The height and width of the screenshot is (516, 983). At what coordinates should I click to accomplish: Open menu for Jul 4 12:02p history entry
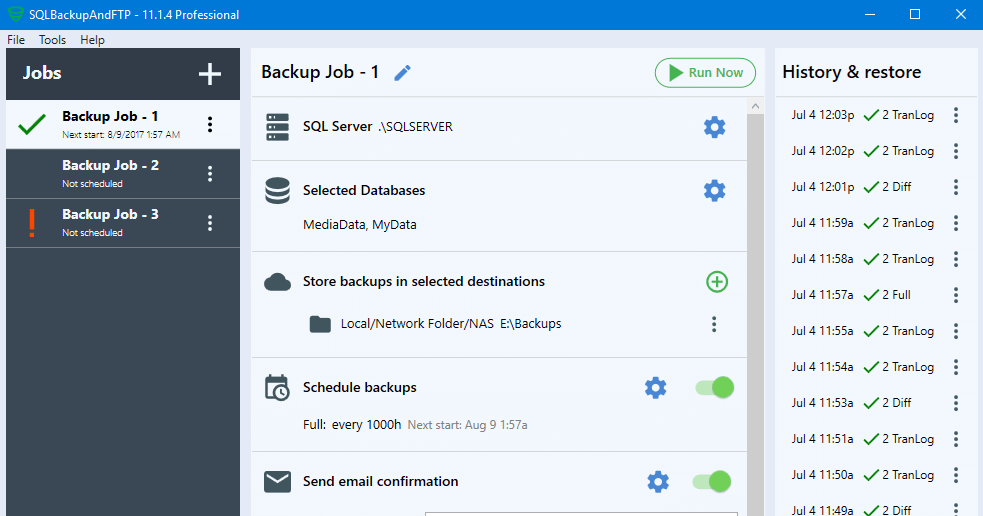(x=955, y=151)
